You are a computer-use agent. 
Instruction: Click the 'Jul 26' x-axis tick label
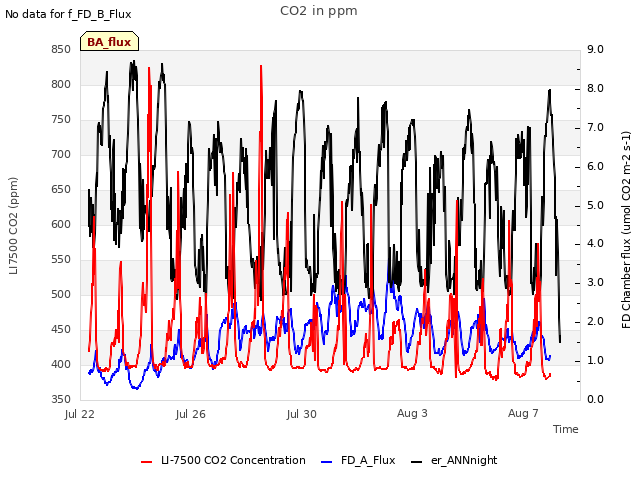pyautogui.click(x=191, y=414)
